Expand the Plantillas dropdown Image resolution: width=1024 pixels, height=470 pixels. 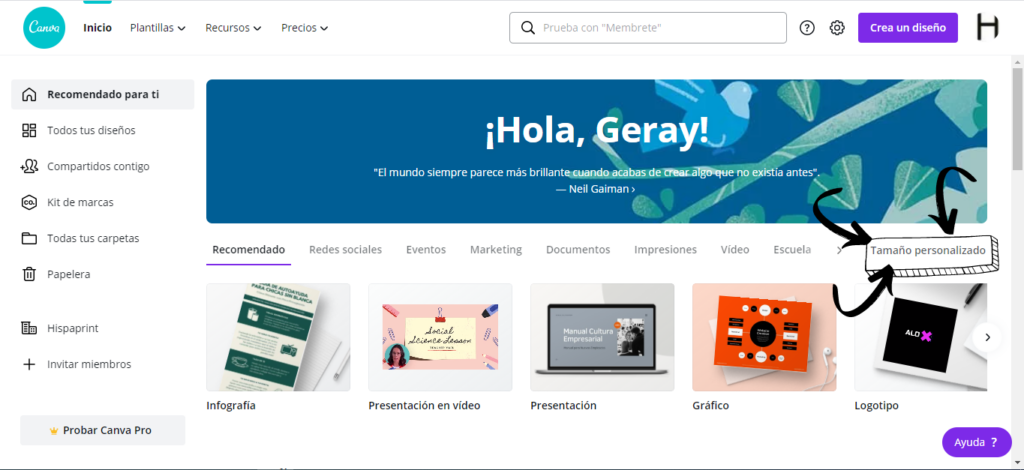(x=157, y=28)
